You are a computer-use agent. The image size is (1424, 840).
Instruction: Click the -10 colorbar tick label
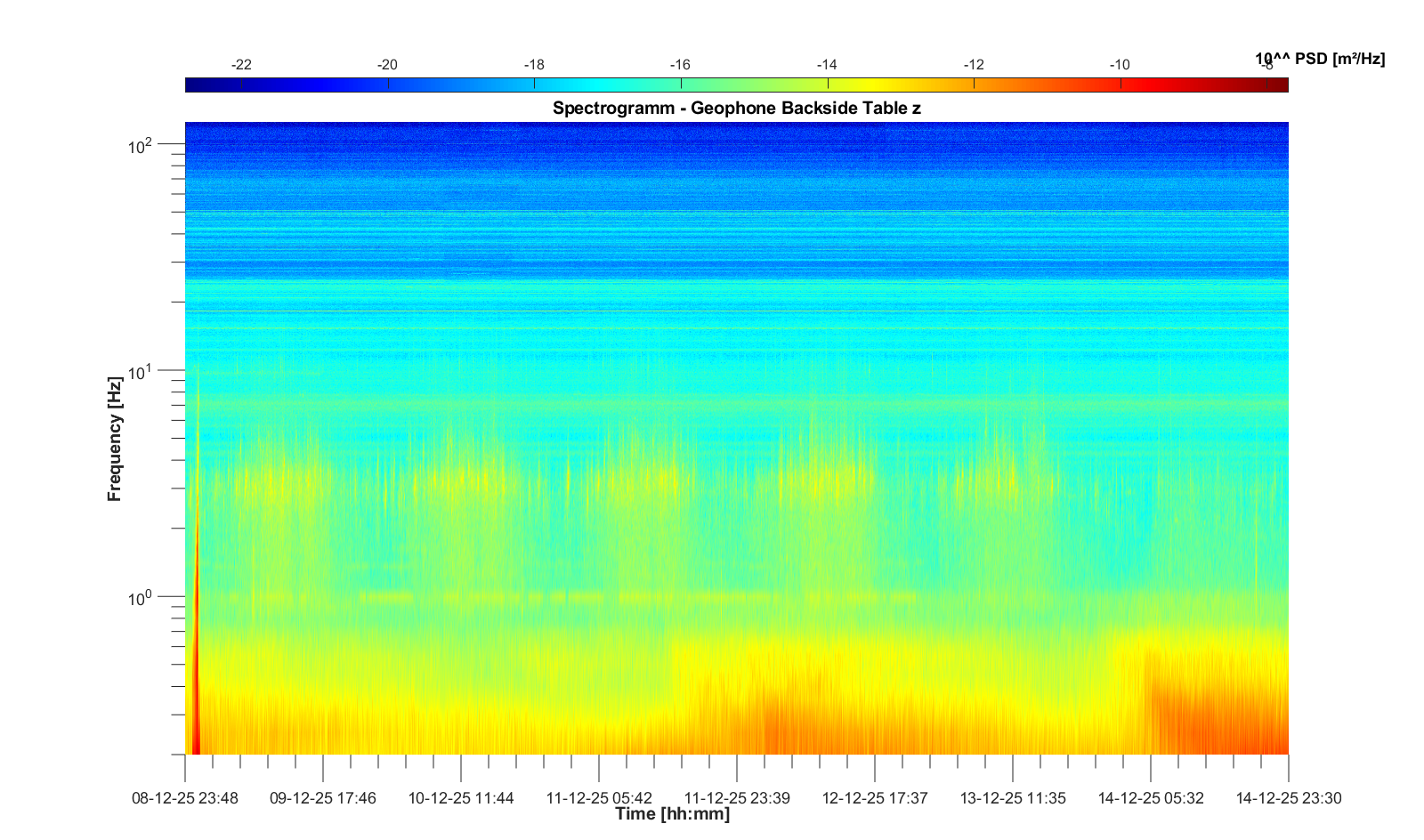tap(1120, 65)
